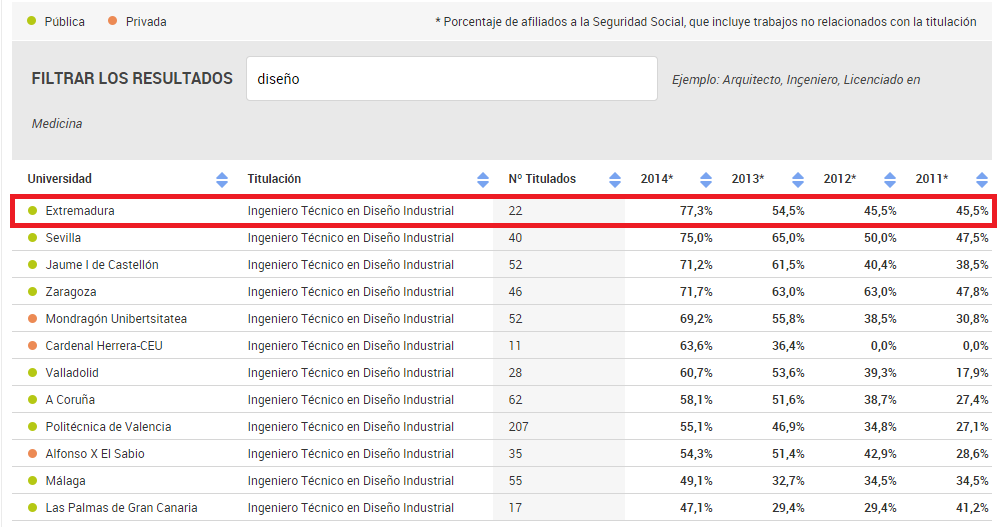The width and height of the screenshot is (1002, 527).
Task: Click Sevilla's 75,0% value for 2014
Action: [x=696, y=238]
